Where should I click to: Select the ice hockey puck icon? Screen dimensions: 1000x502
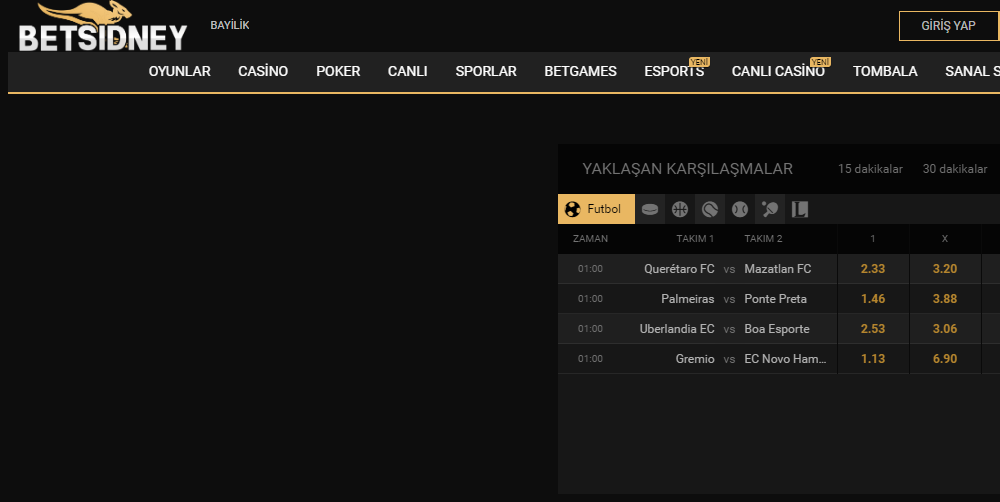pyautogui.click(x=650, y=209)
